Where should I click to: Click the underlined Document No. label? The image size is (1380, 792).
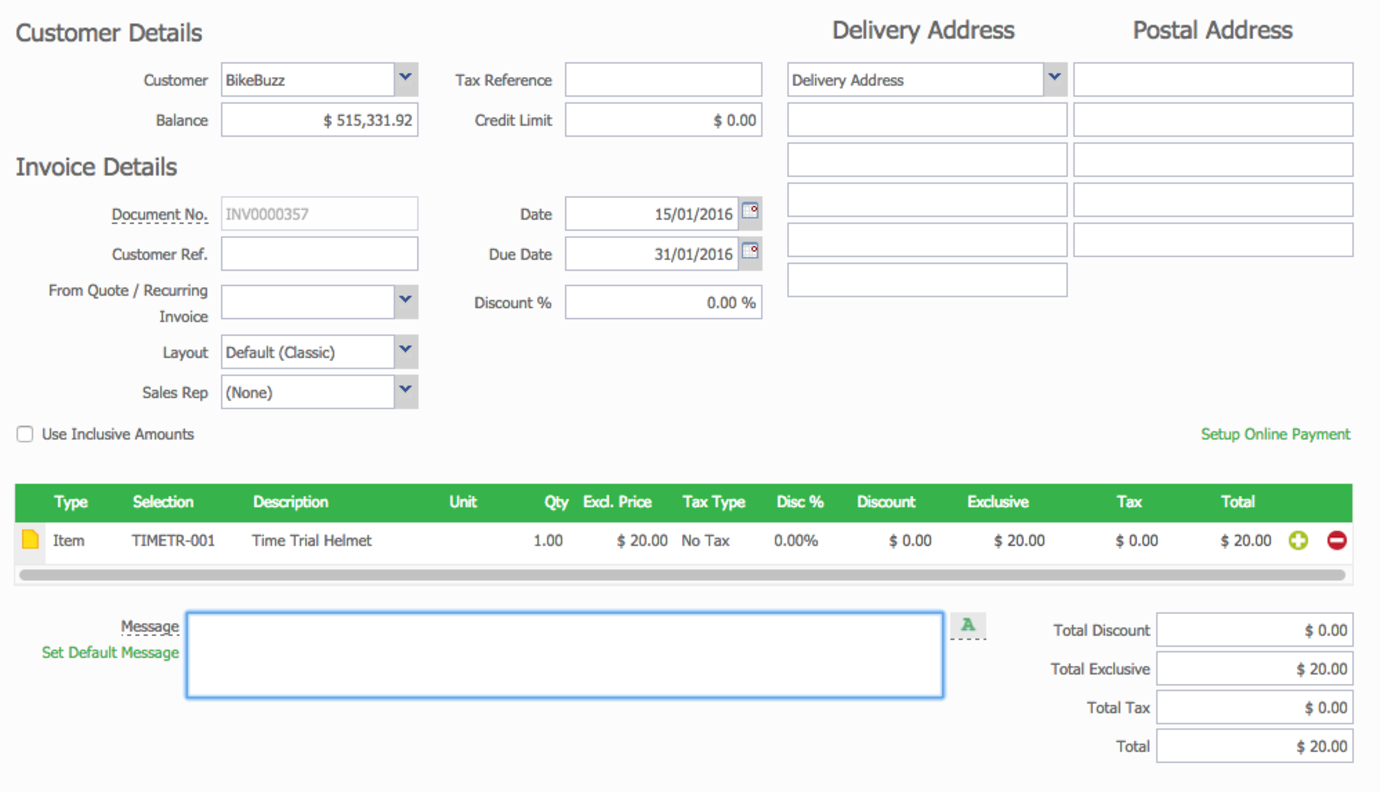[160, 213]
